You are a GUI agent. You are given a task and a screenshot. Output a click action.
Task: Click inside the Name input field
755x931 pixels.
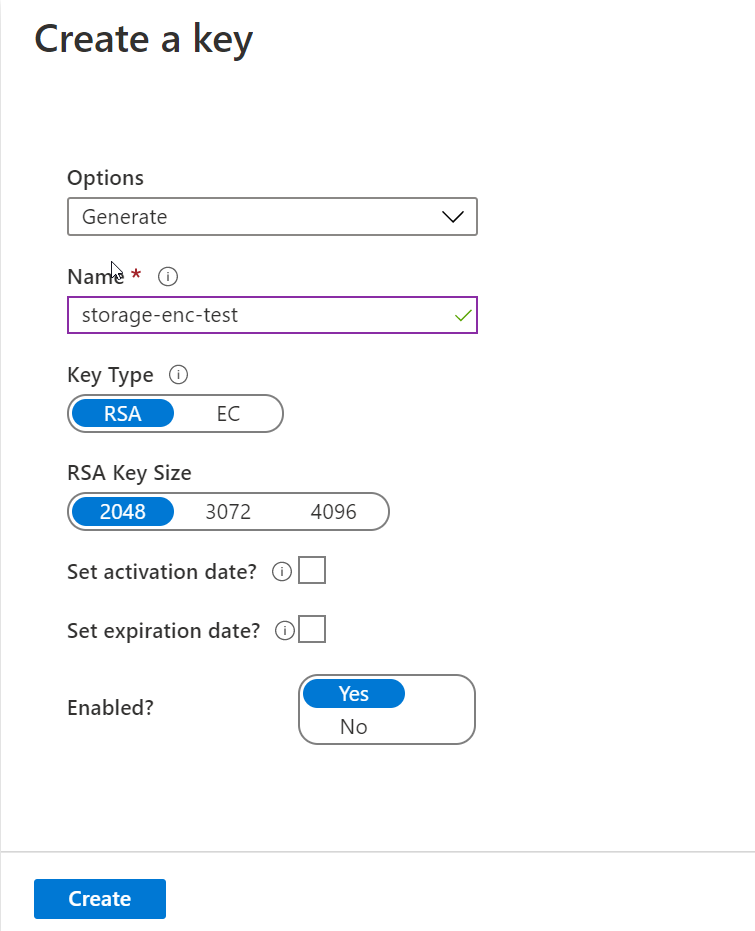pos(250,315)
